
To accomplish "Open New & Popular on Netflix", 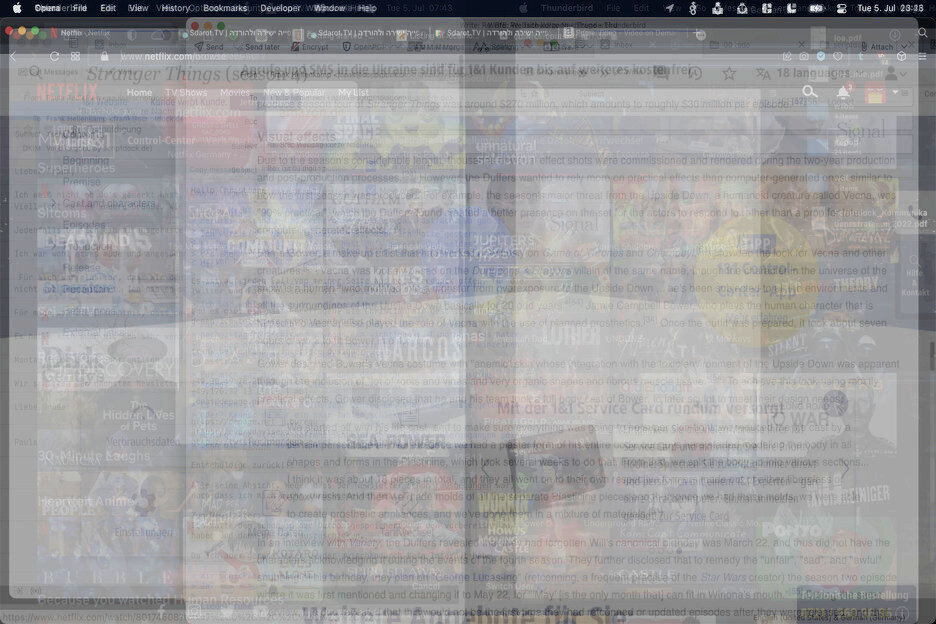I will (x=294, y=93).
